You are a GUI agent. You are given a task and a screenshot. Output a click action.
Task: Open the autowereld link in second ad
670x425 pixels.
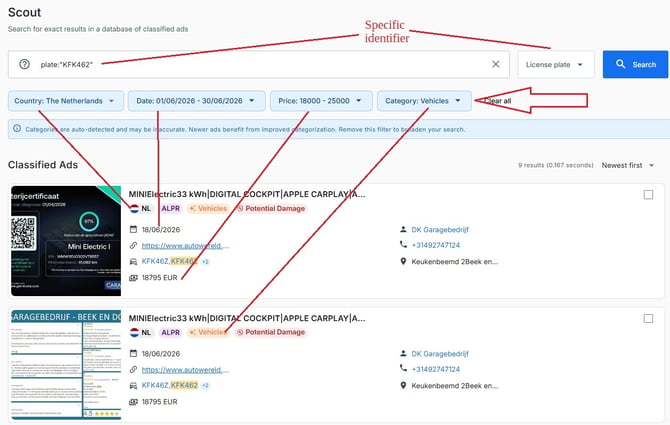coord(185,369)
